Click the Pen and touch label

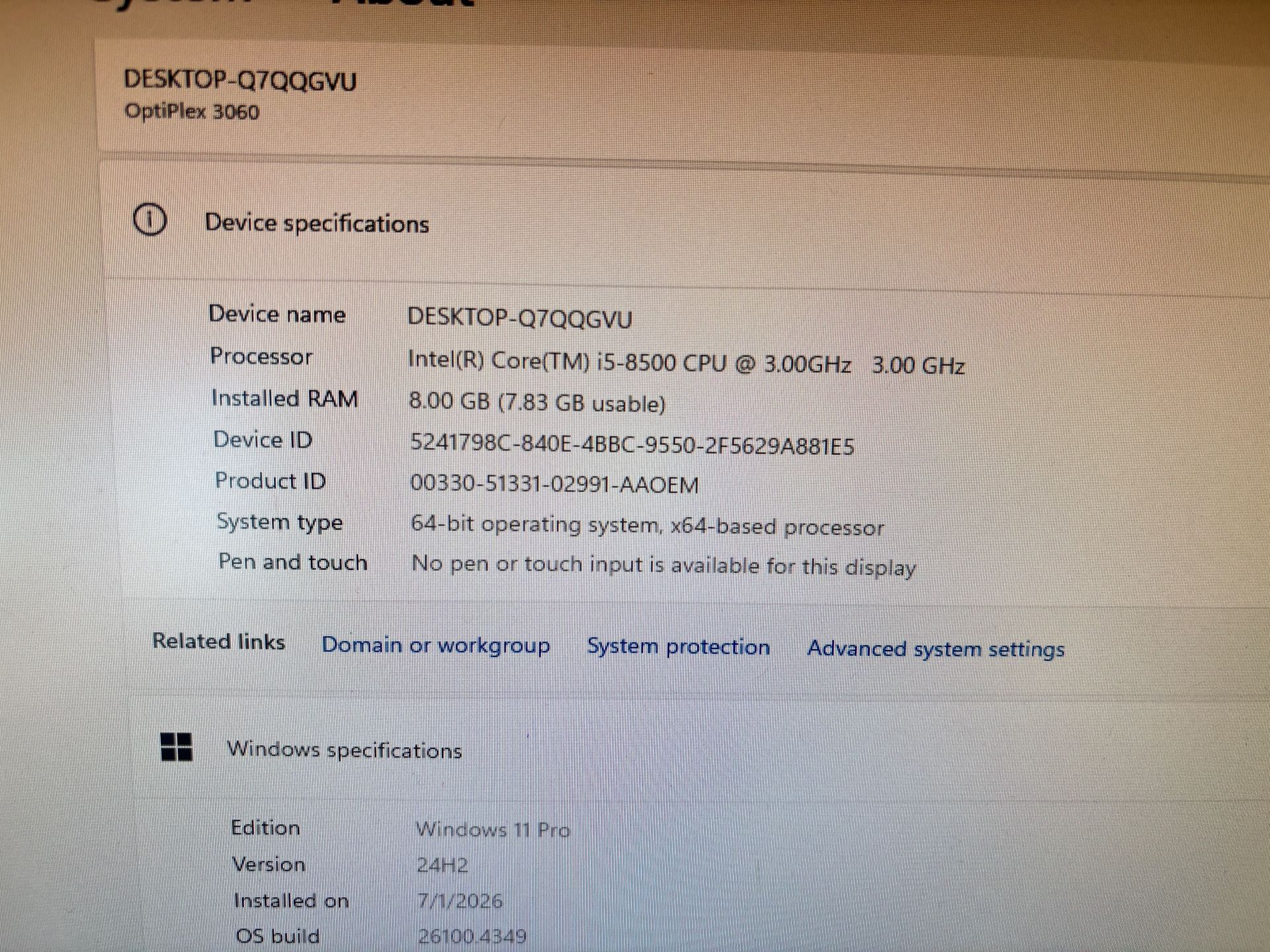(x=293, y=562)
